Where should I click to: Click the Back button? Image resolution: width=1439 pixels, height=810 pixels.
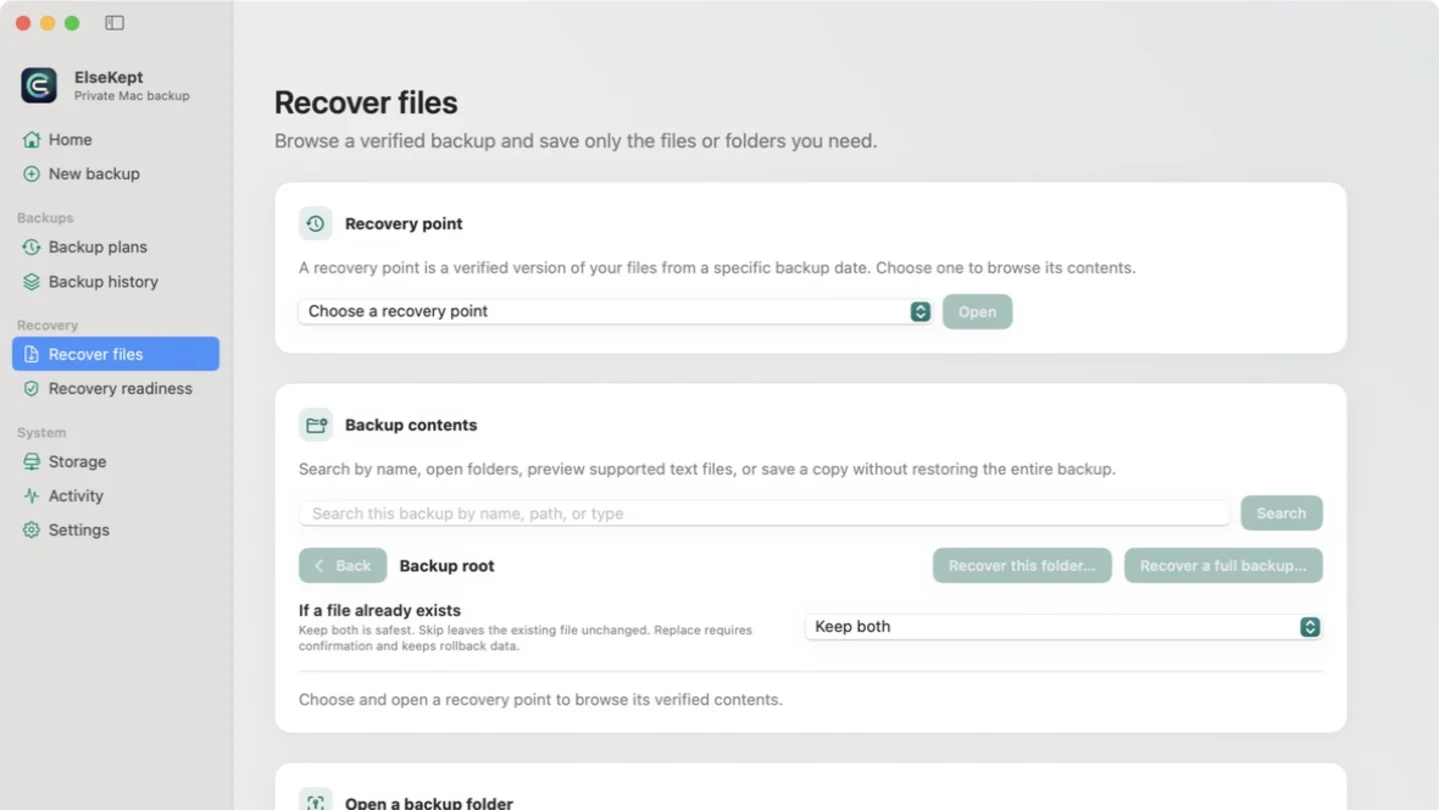coord(343,566)
